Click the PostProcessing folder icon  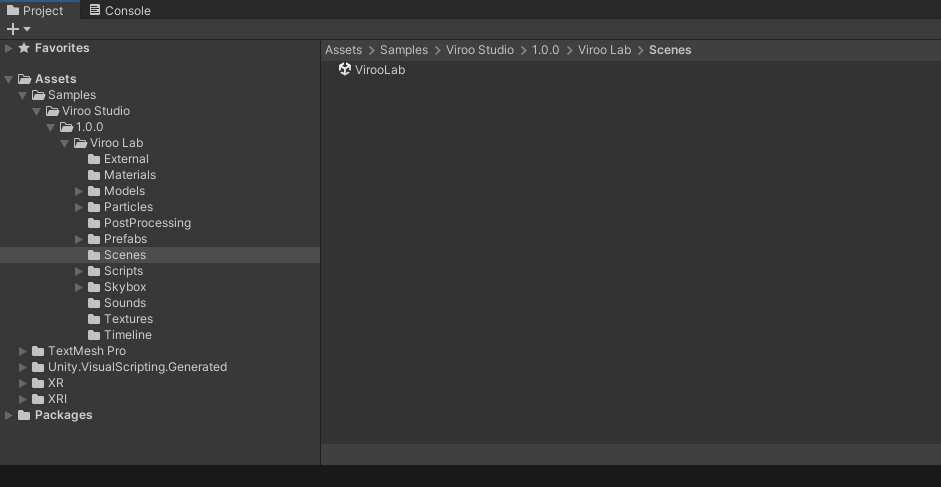(94, 223)
